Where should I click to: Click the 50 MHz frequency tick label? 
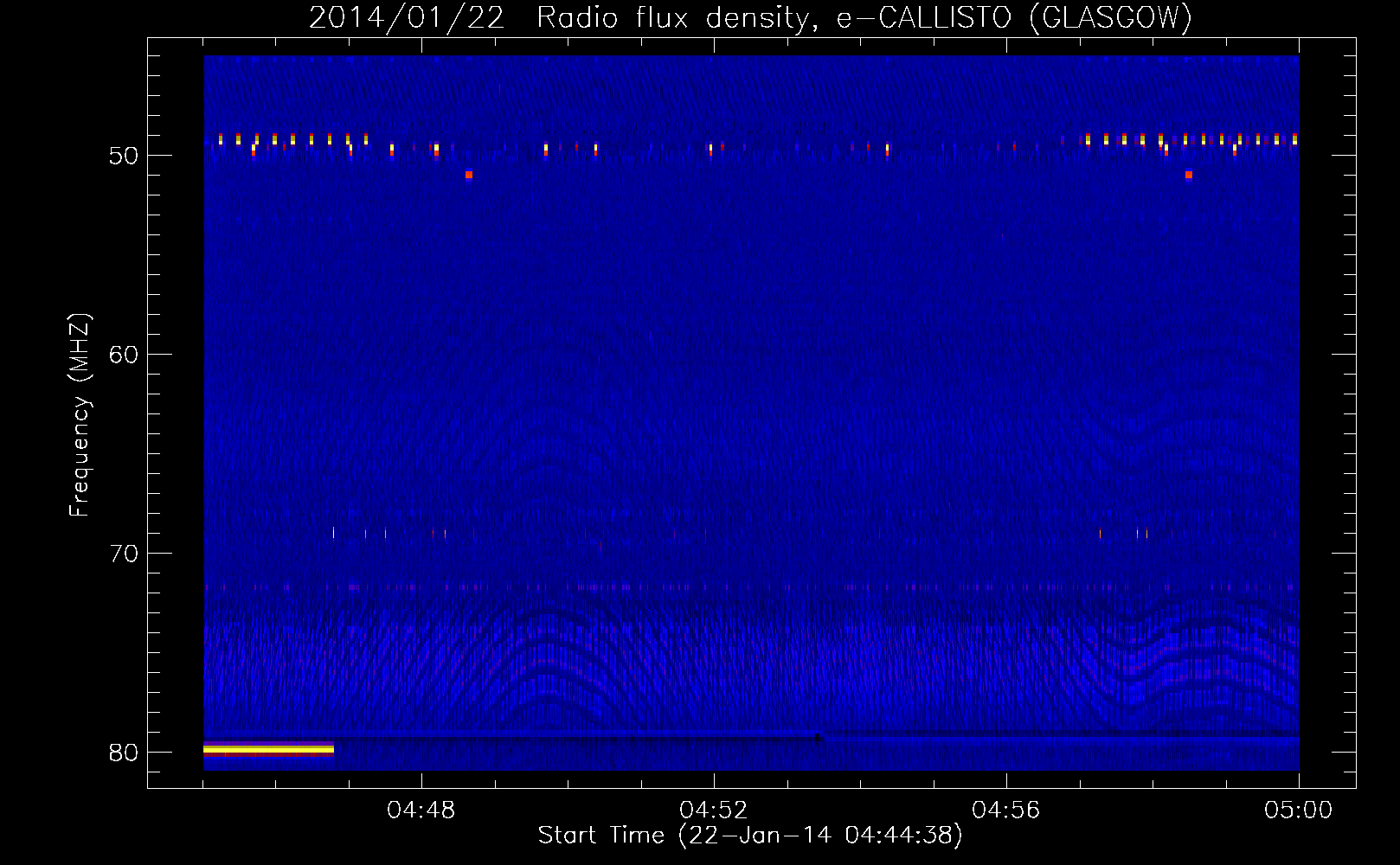[125, 157]
